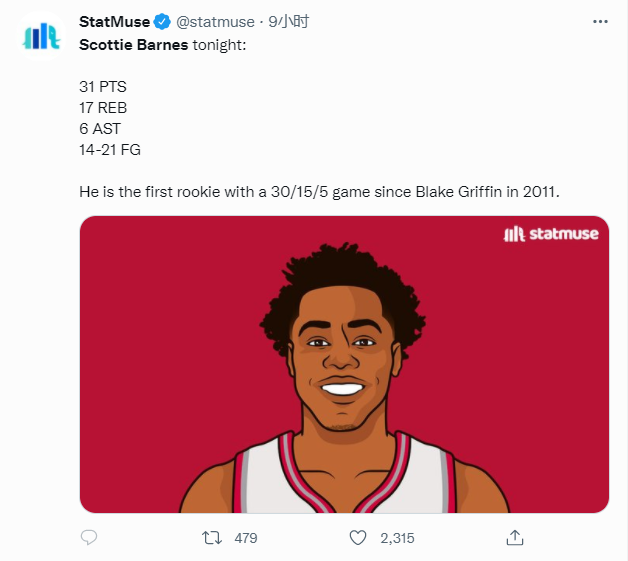
Task: View the 2,315 likes count
Action: [x=397, y=538]
